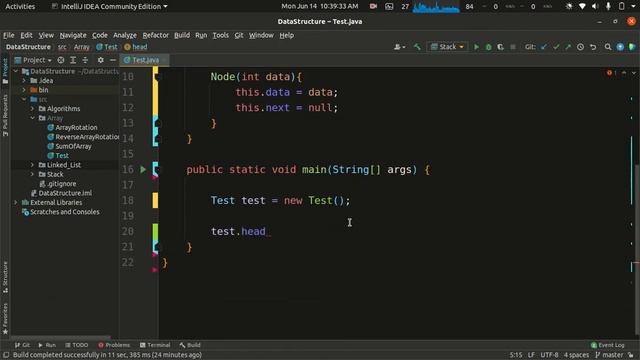
Task: Click Git Push arrow icon
Action: (x=568, y=47)
